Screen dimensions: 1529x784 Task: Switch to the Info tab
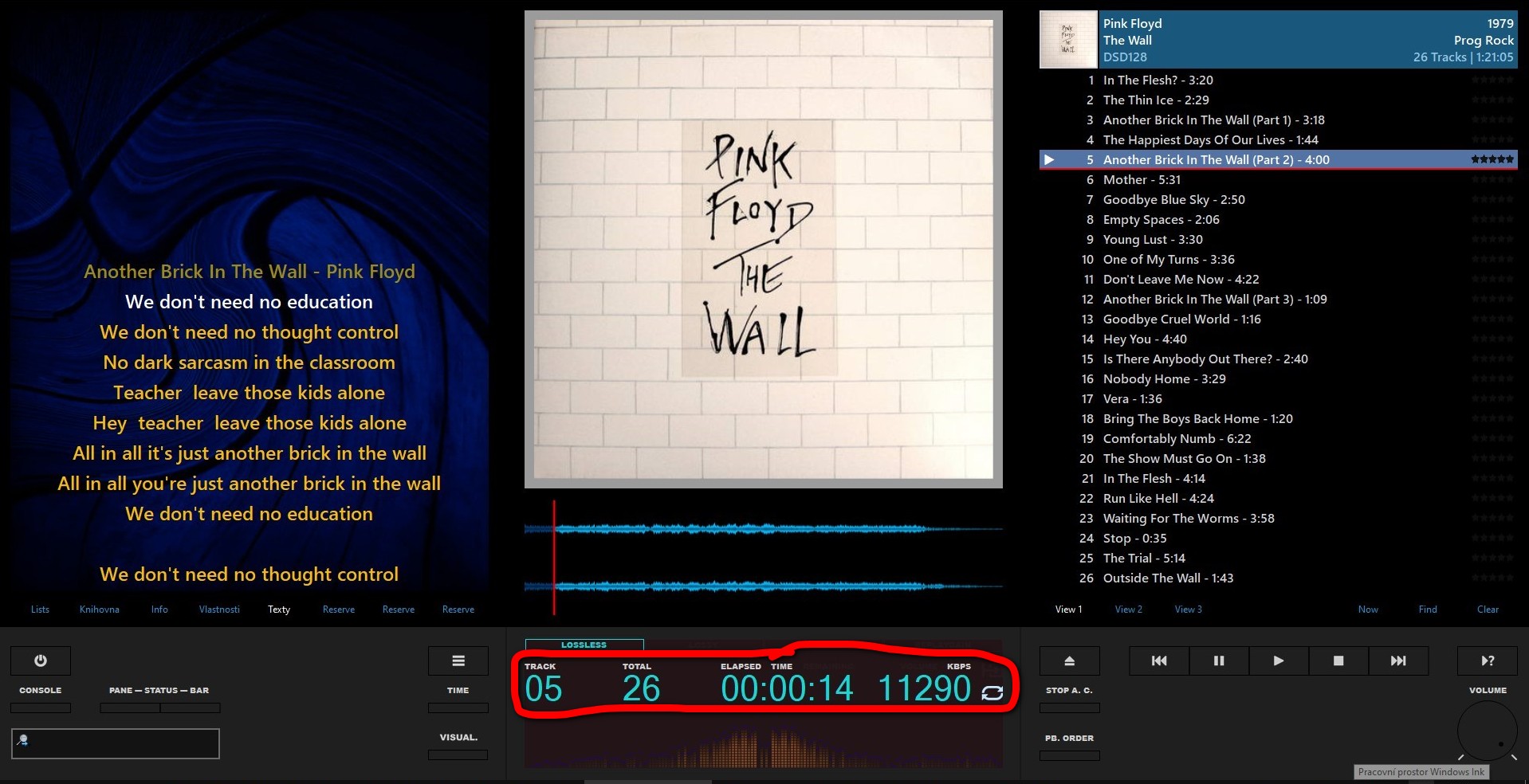[x=159, y=610]
